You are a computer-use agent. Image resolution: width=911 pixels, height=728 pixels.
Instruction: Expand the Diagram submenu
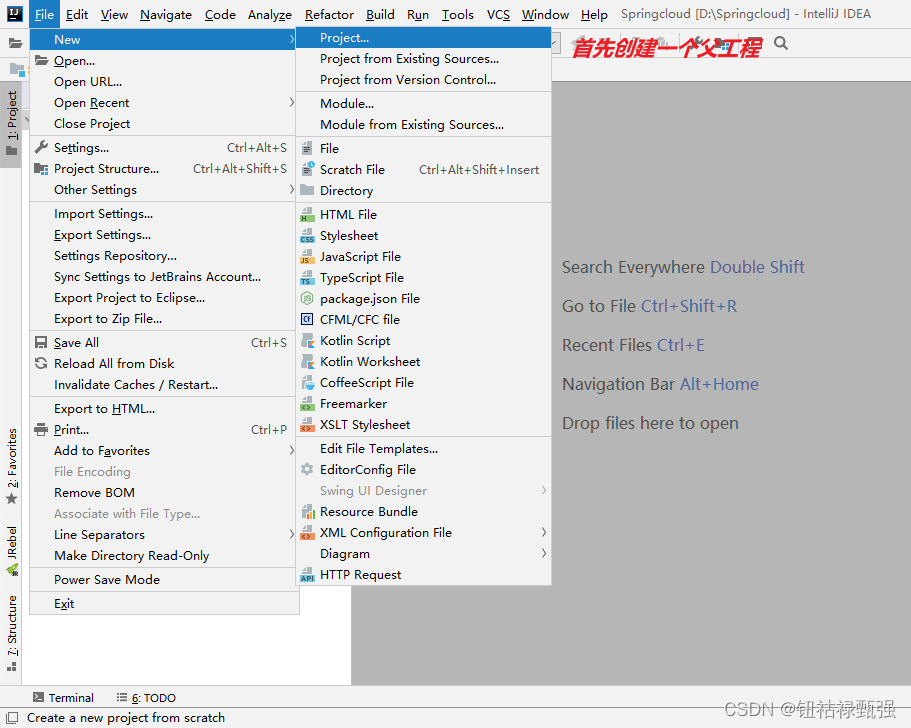424,553
